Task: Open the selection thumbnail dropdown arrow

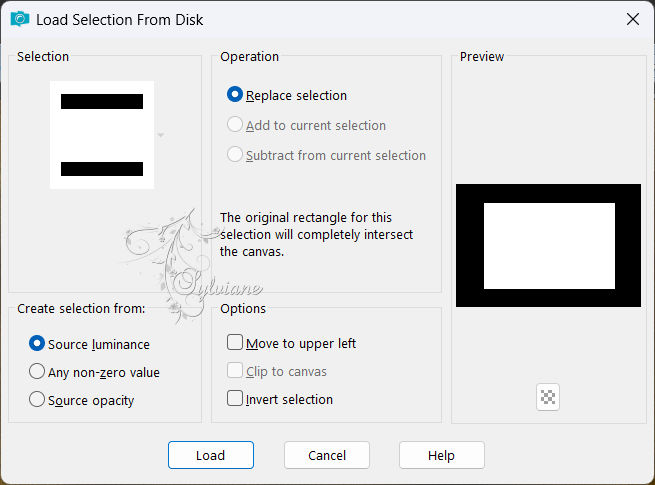Action: pos(161,135)
